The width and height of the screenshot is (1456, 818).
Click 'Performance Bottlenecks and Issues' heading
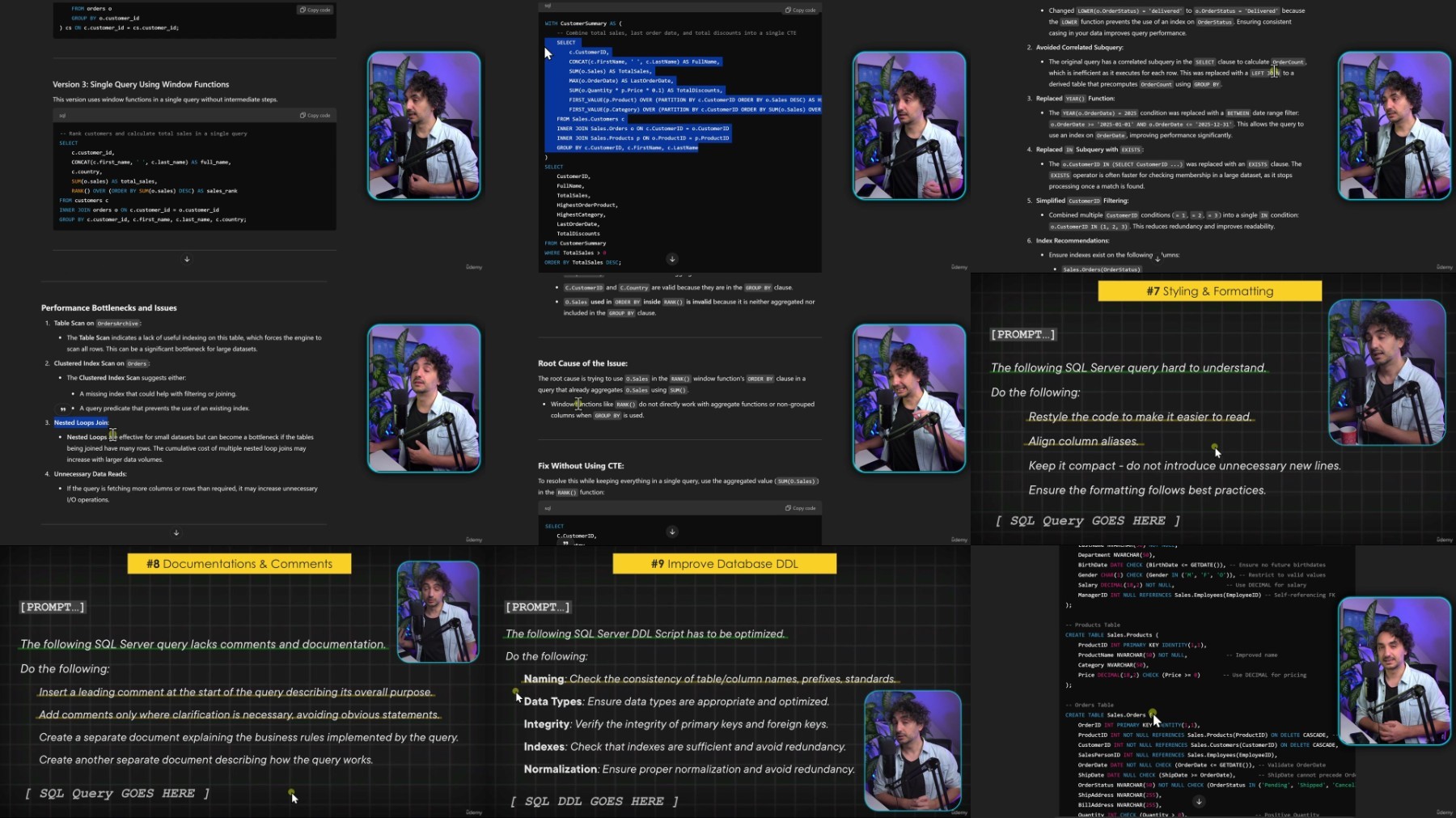(109, 307)
